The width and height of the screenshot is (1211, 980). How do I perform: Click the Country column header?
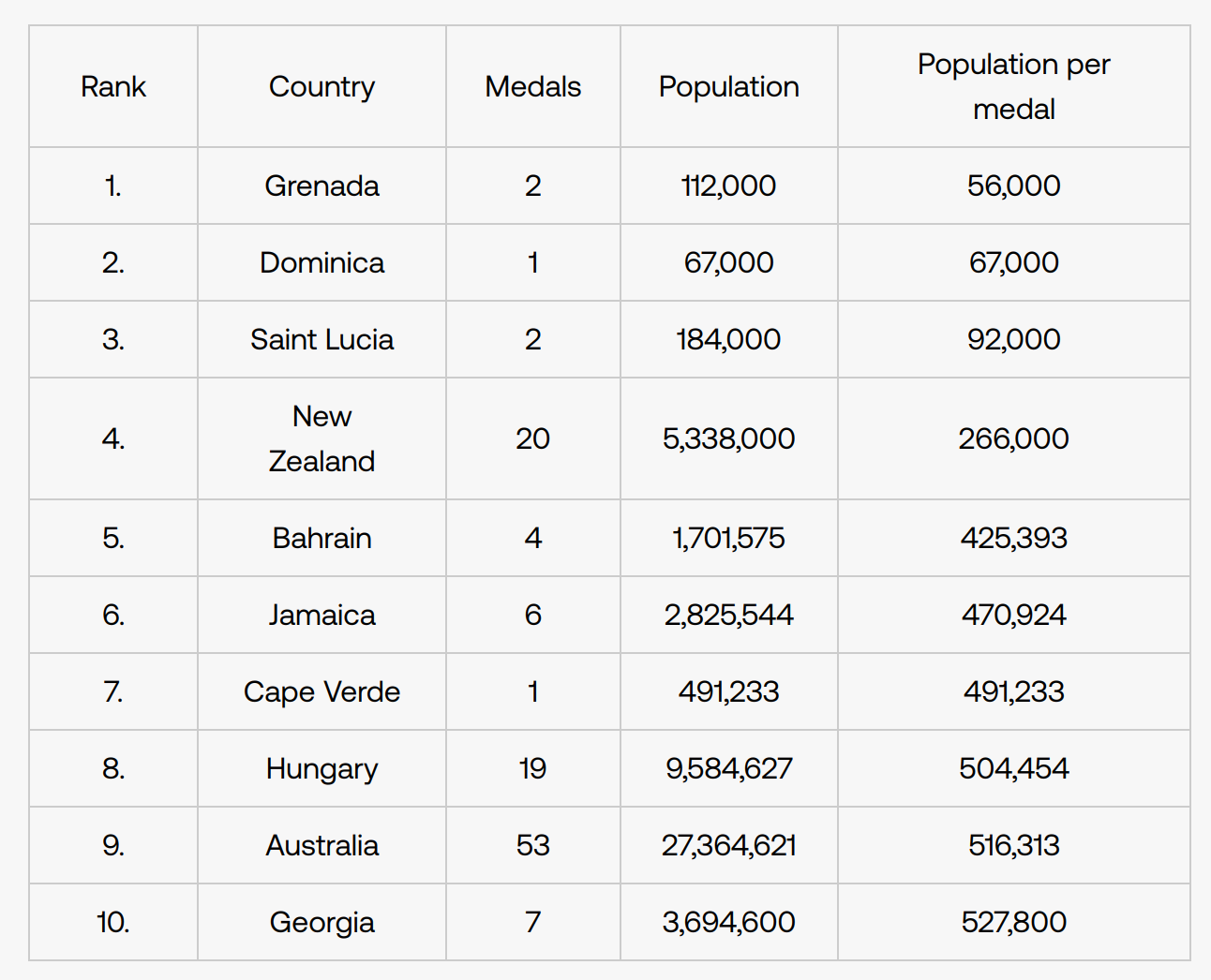(x=321, y=87)
